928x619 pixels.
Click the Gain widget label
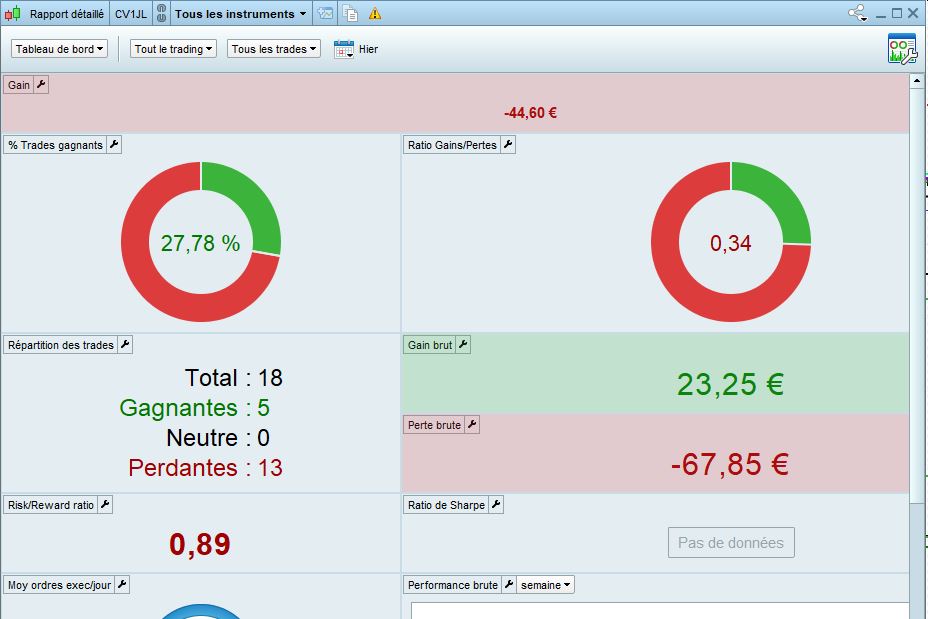click(19, 85)
